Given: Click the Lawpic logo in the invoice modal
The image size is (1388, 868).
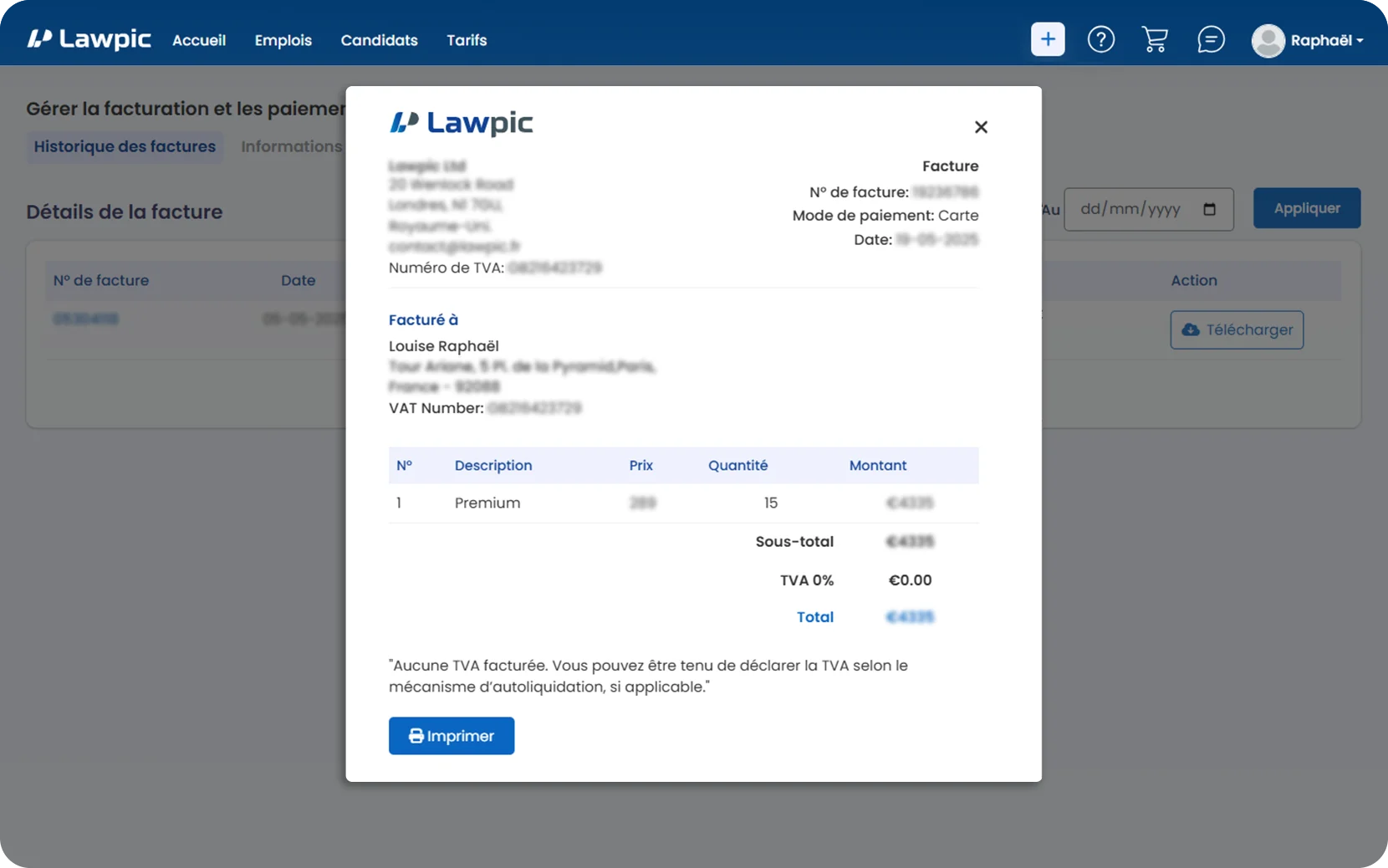Looking at the screenshot, I should [461, 123].
